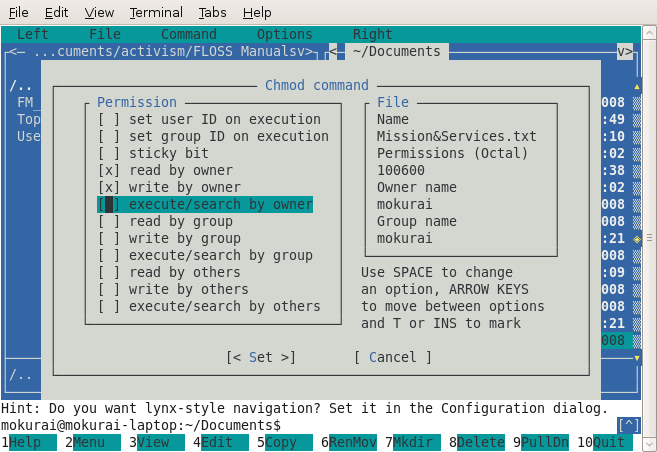Click 2 Menu function key

93,442
